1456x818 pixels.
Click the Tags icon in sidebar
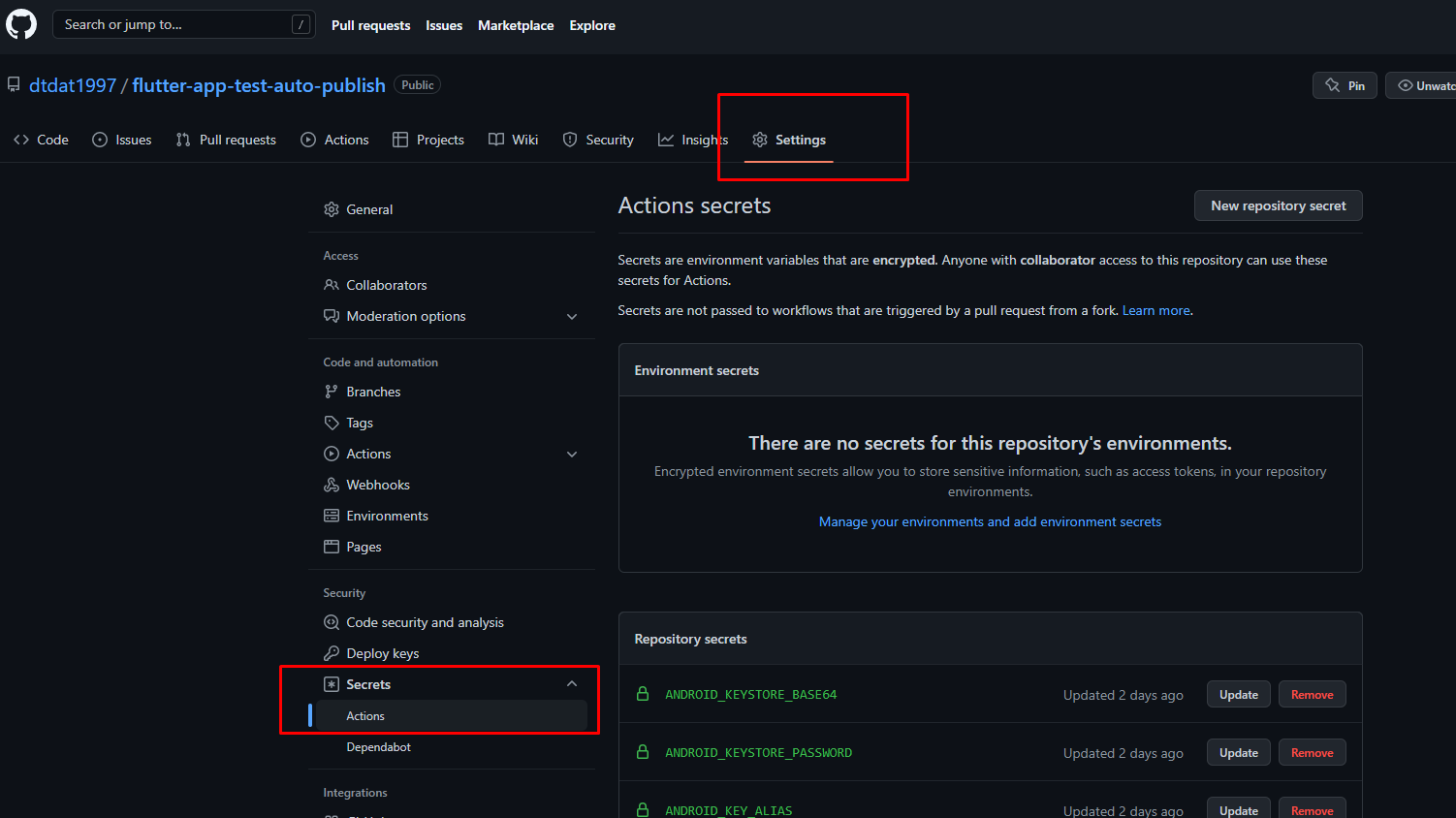click(x=332, y=423)
